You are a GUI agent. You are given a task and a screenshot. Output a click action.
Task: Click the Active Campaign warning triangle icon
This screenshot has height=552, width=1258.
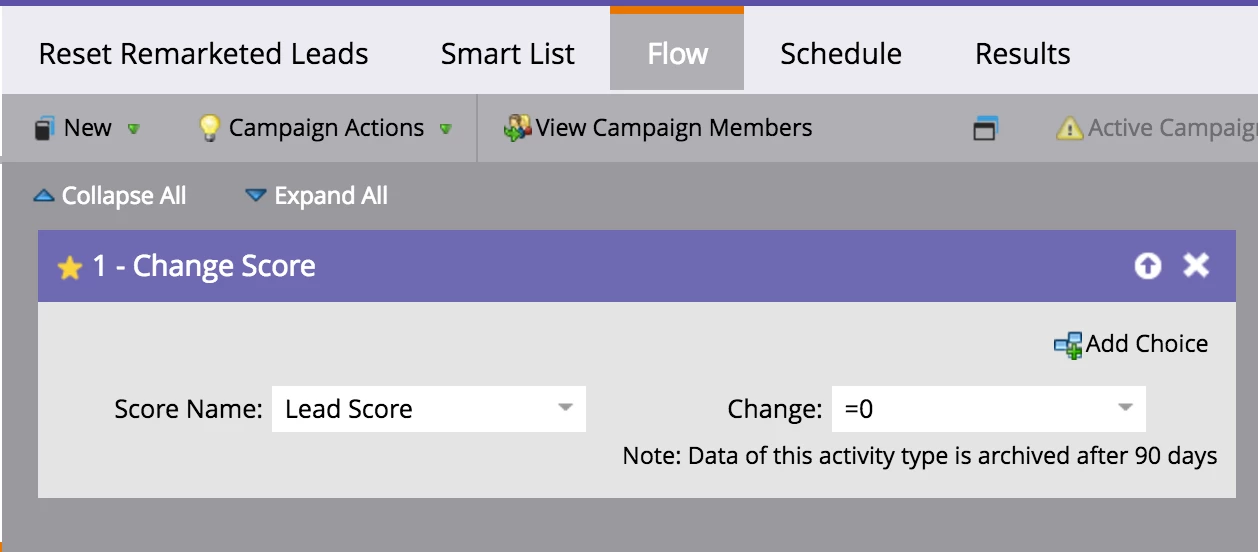click(x=1069, y=128)
